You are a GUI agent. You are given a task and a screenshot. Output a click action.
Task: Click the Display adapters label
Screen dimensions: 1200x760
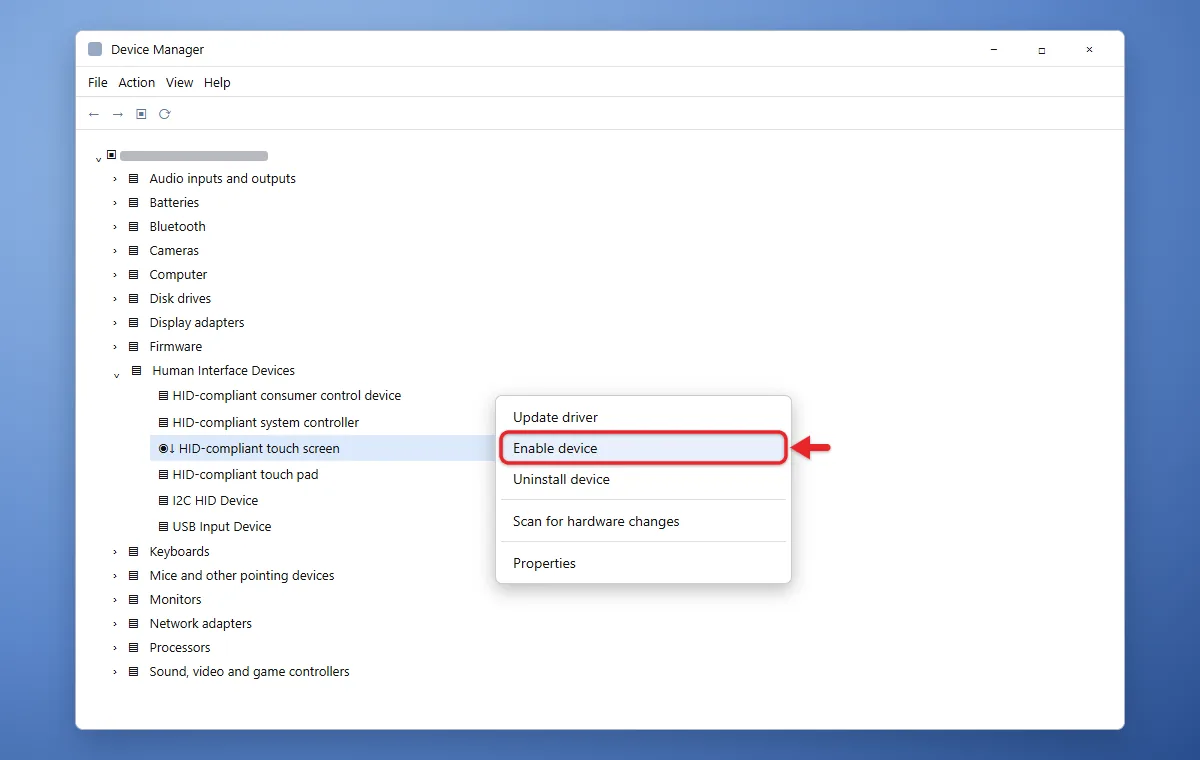(x=197, y=323)
